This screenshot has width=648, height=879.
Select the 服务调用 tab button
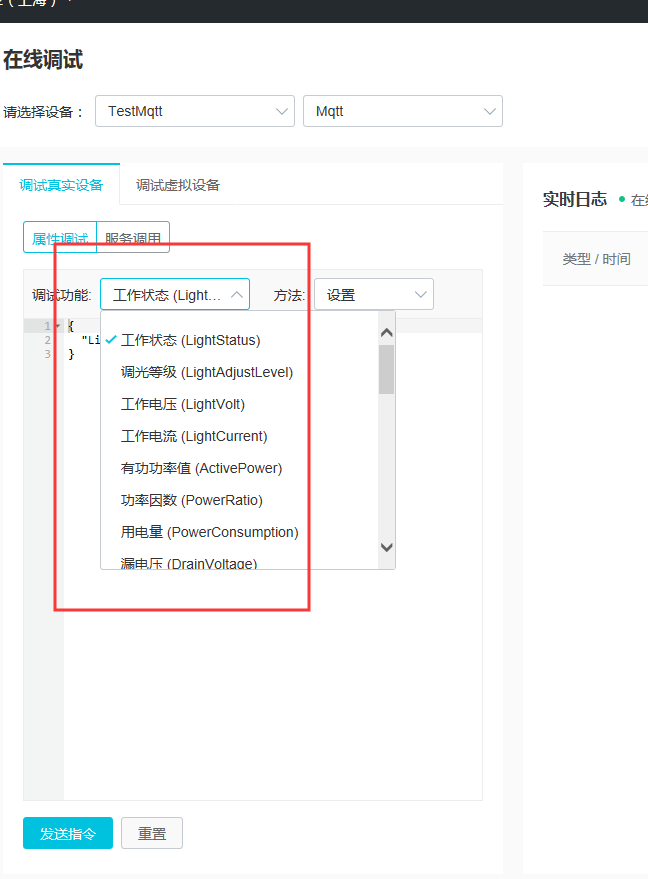coord(133,238)
